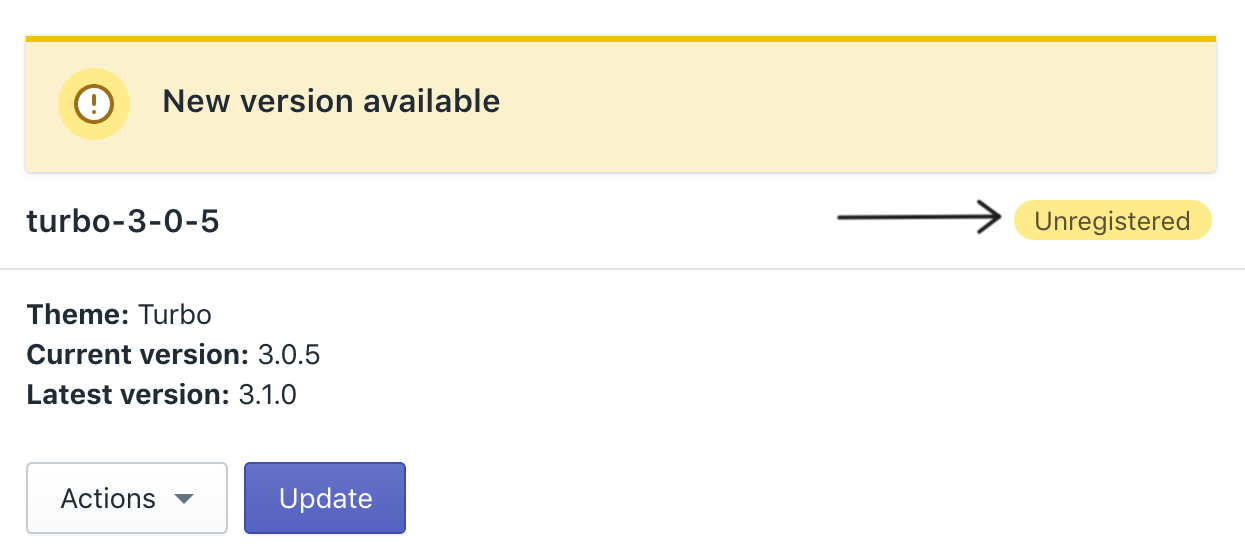The height and width of the screenshot is (553, 1245).
Task: Select the 3.0.5 current version number
Action: [x=289, y=355]
